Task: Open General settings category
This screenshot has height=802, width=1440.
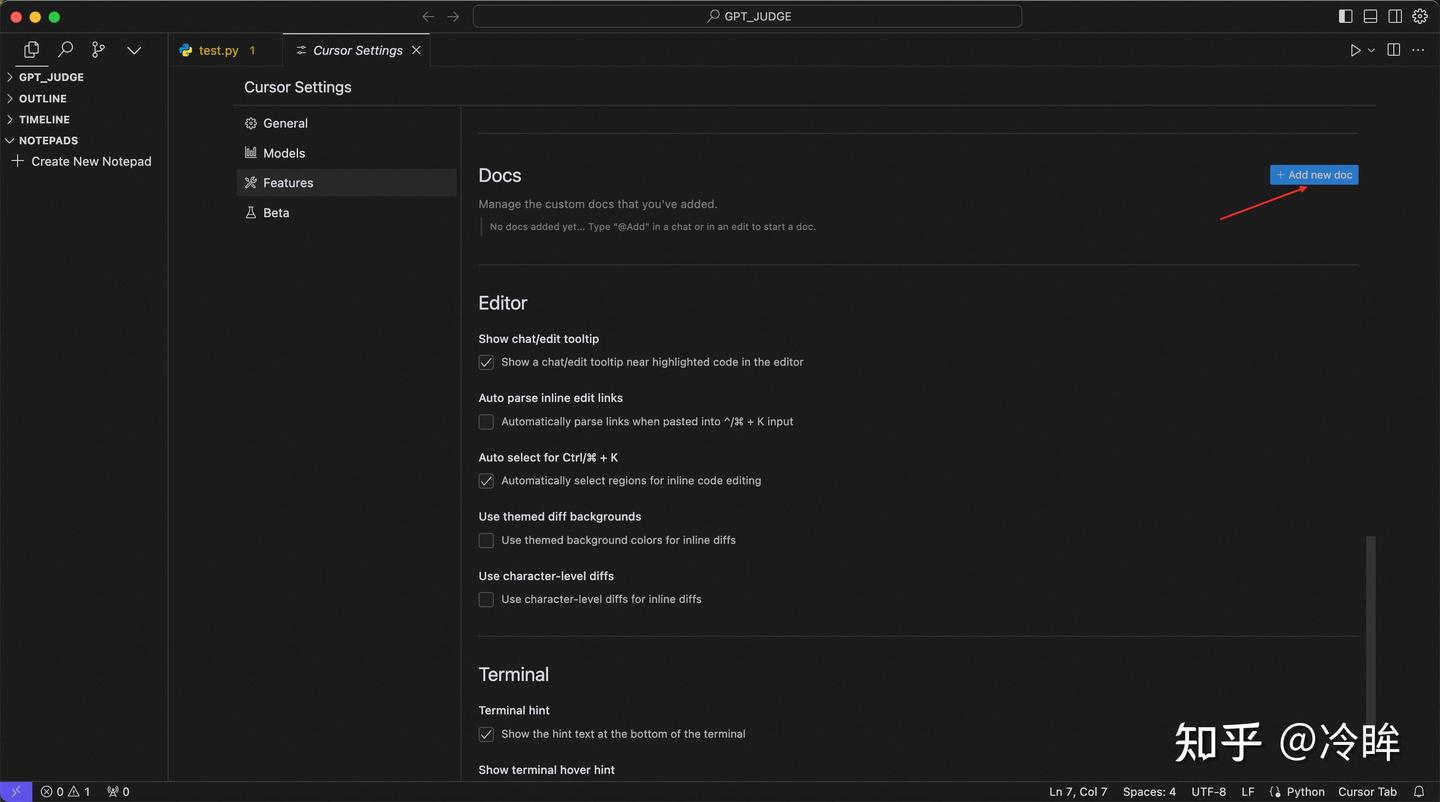Action: tap(346, 123)
